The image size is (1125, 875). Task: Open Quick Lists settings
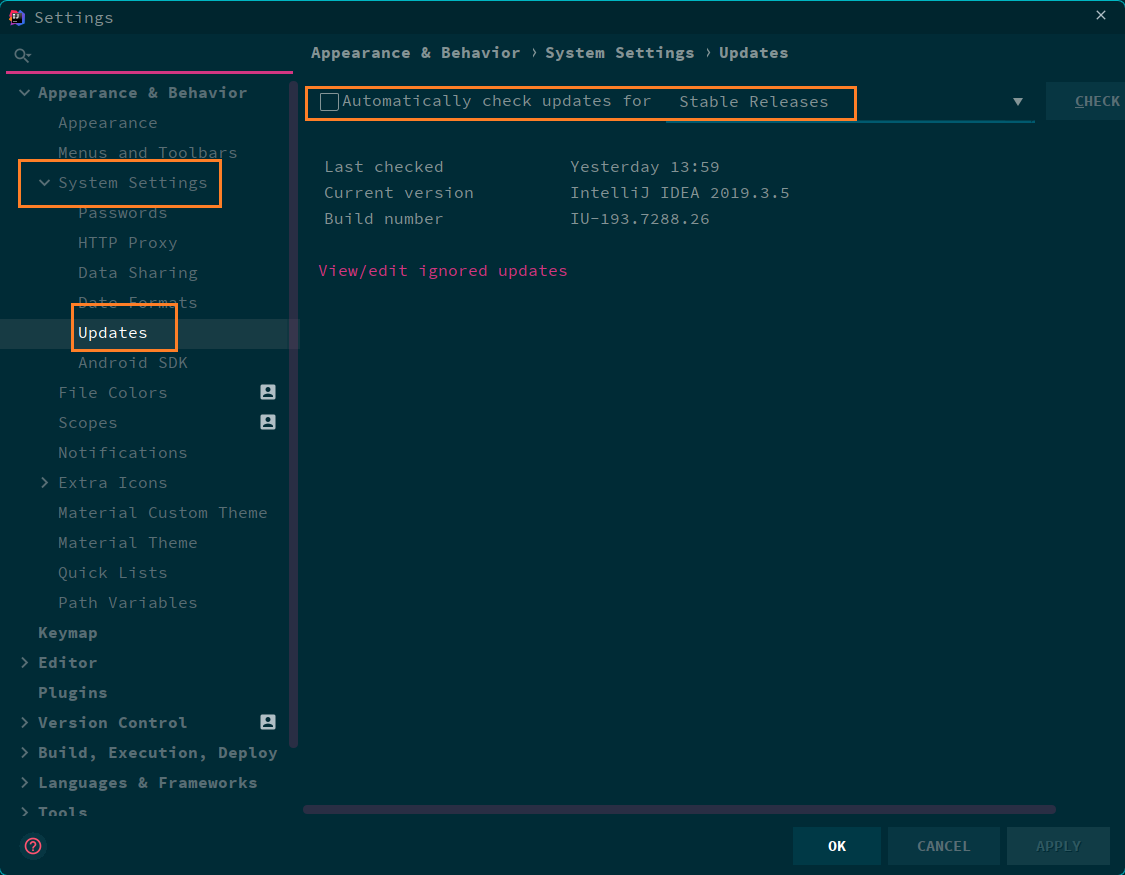pos(113,573)
